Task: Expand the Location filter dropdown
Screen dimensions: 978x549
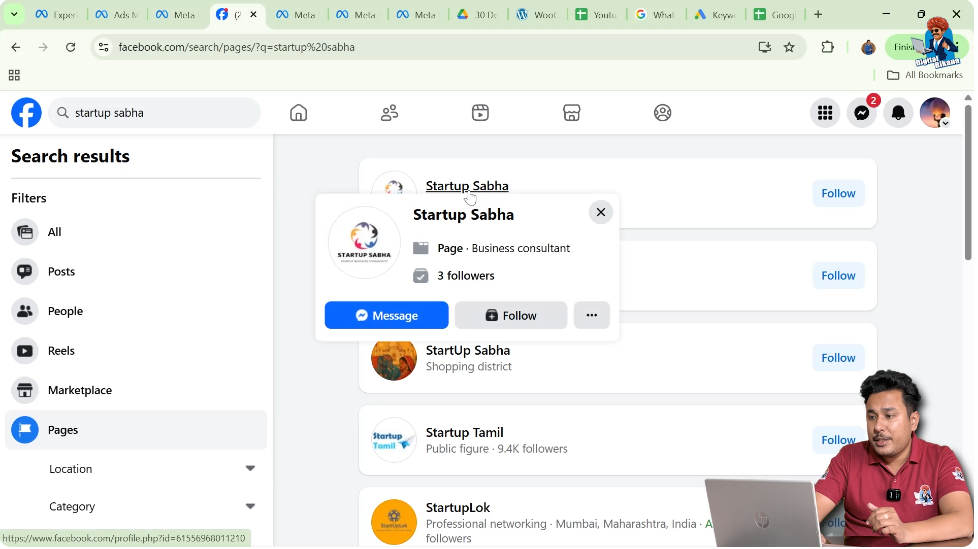Action: tap(152, 469)
